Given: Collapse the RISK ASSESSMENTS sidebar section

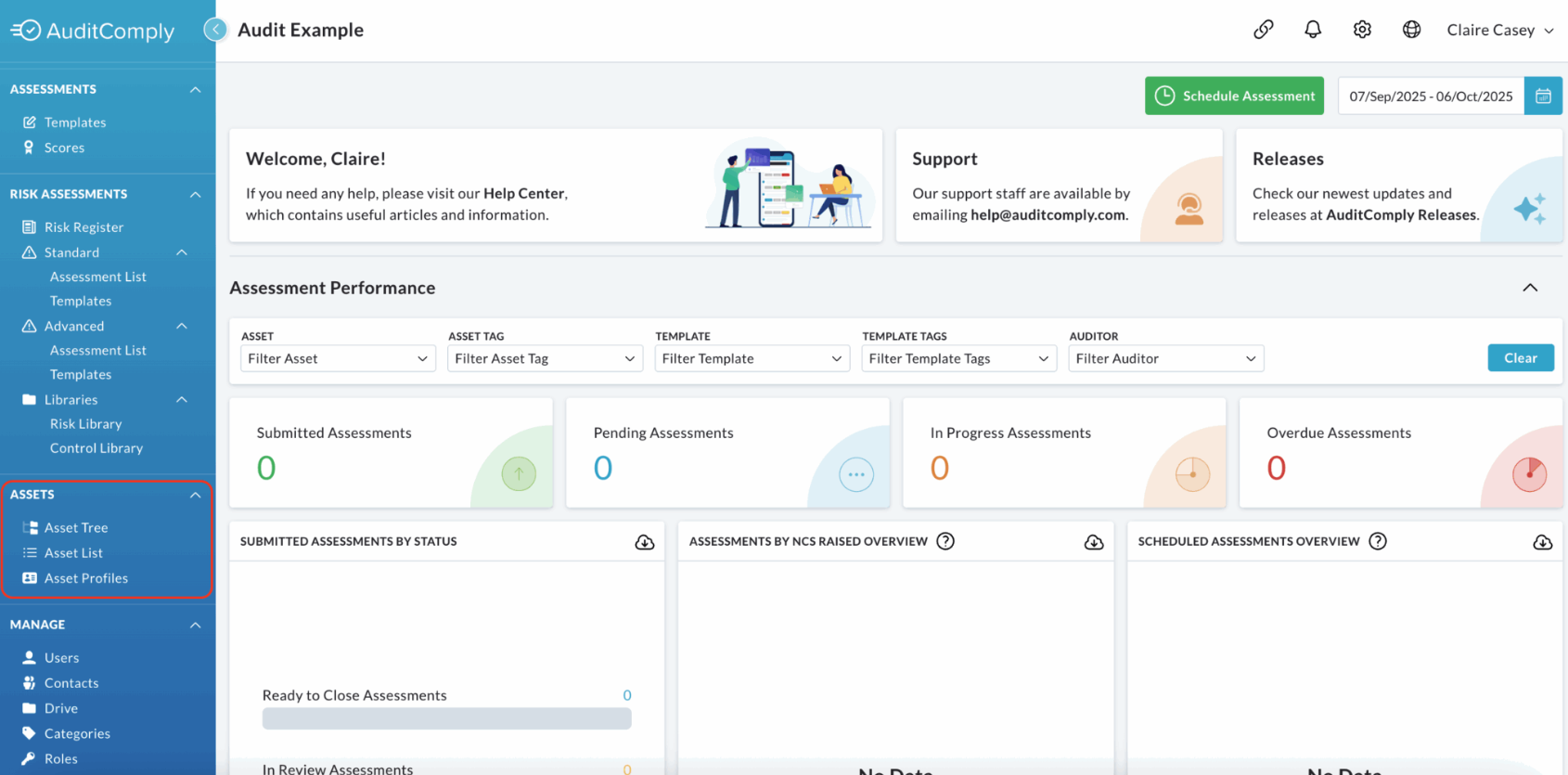Looking at the screenshot, I should pyautogui.click(x=195, y=194).
